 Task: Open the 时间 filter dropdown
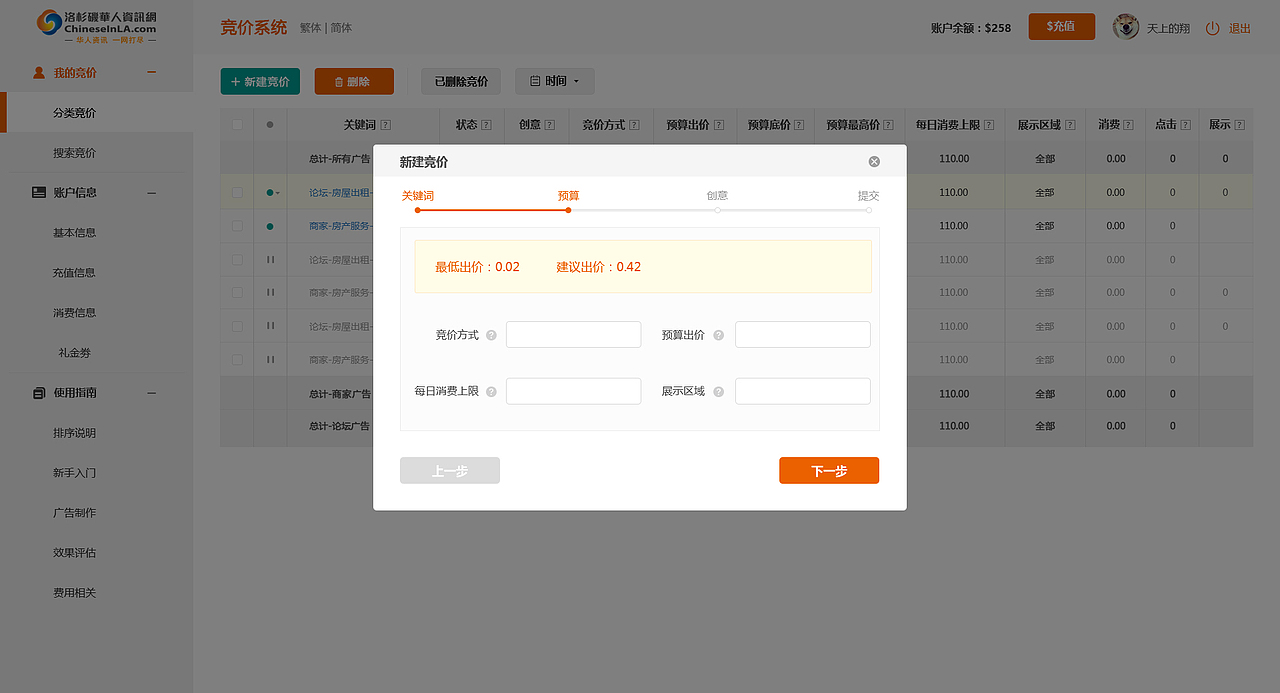(x=554, y=81)
